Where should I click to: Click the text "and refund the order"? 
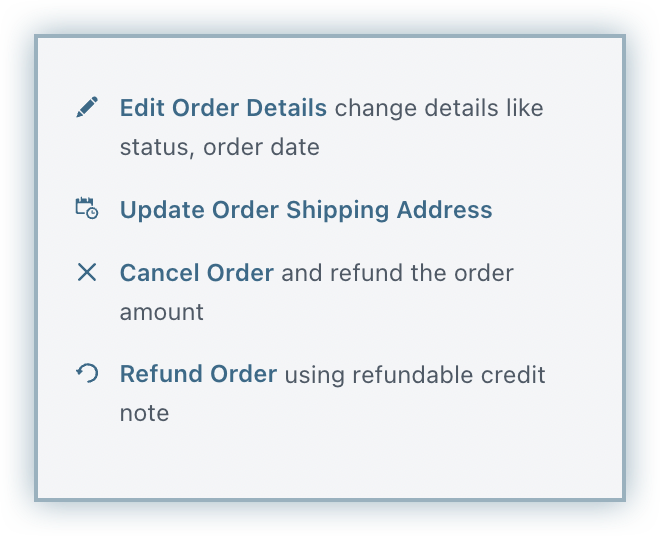(x=397, y=272)
